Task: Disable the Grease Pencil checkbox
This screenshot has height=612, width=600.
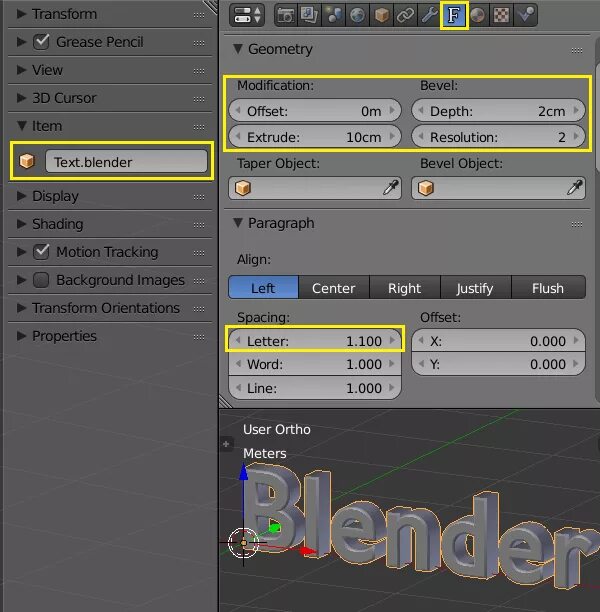Action: (41, 42)
